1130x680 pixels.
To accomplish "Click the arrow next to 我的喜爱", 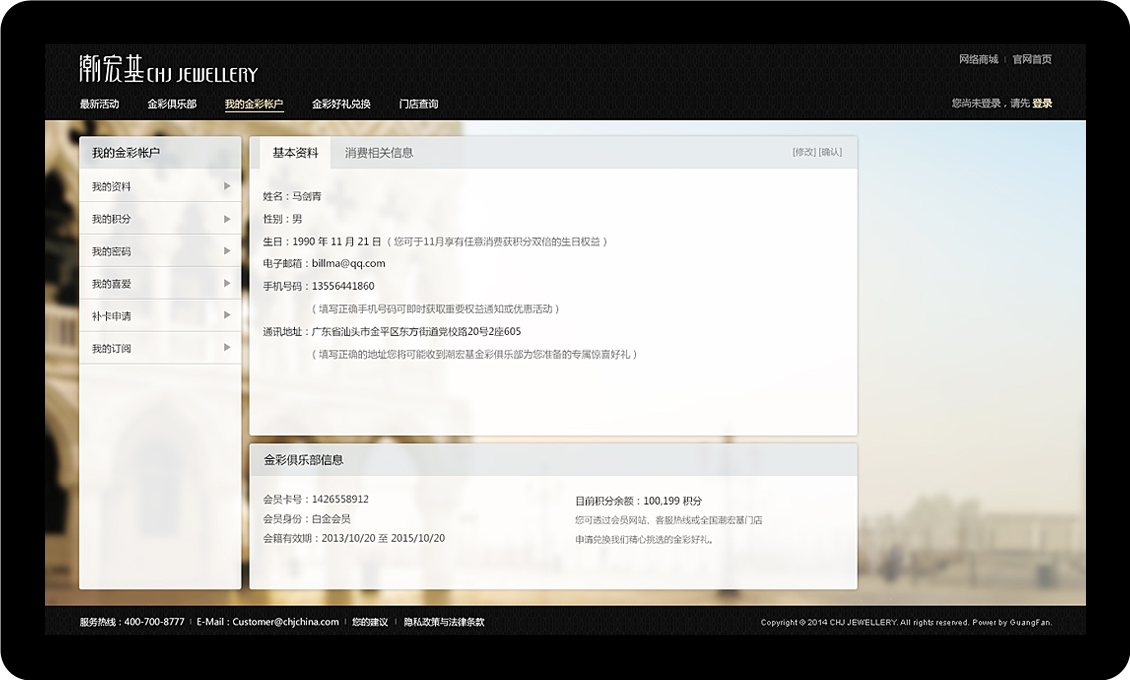I will pyautogui.click(x=227, y=283).
